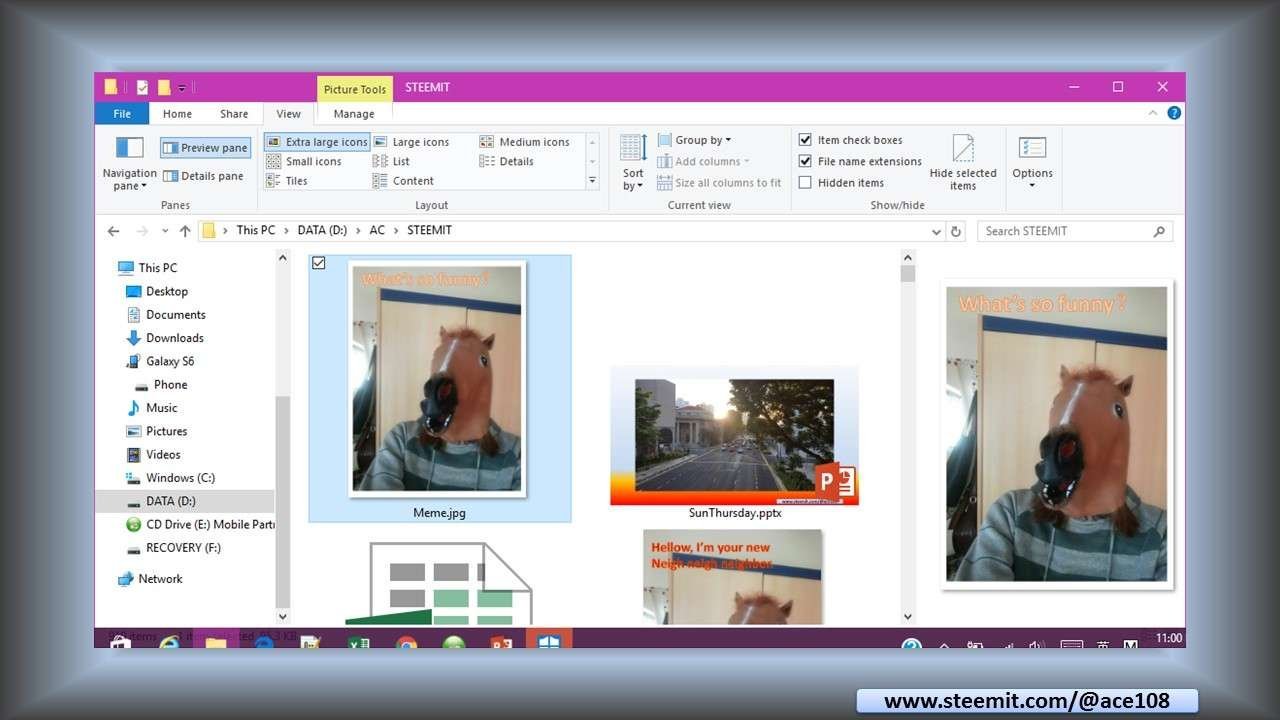This screenshot has height=720, width=1280.
Task: Open the Manage ribbon tab
Action: [x=354, y=114]
